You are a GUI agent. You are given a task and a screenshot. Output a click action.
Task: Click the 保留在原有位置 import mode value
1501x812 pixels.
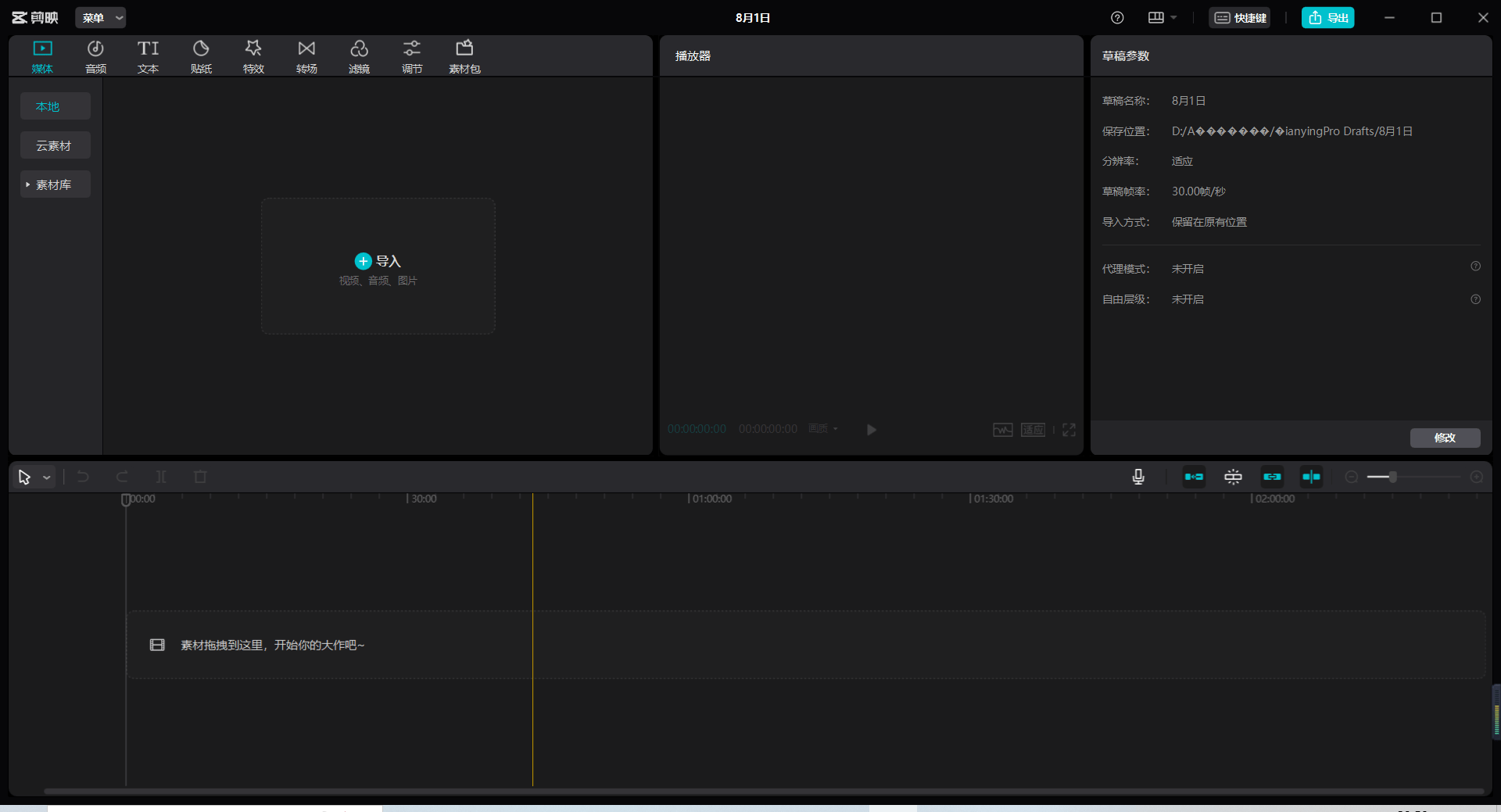point(1209,222)
